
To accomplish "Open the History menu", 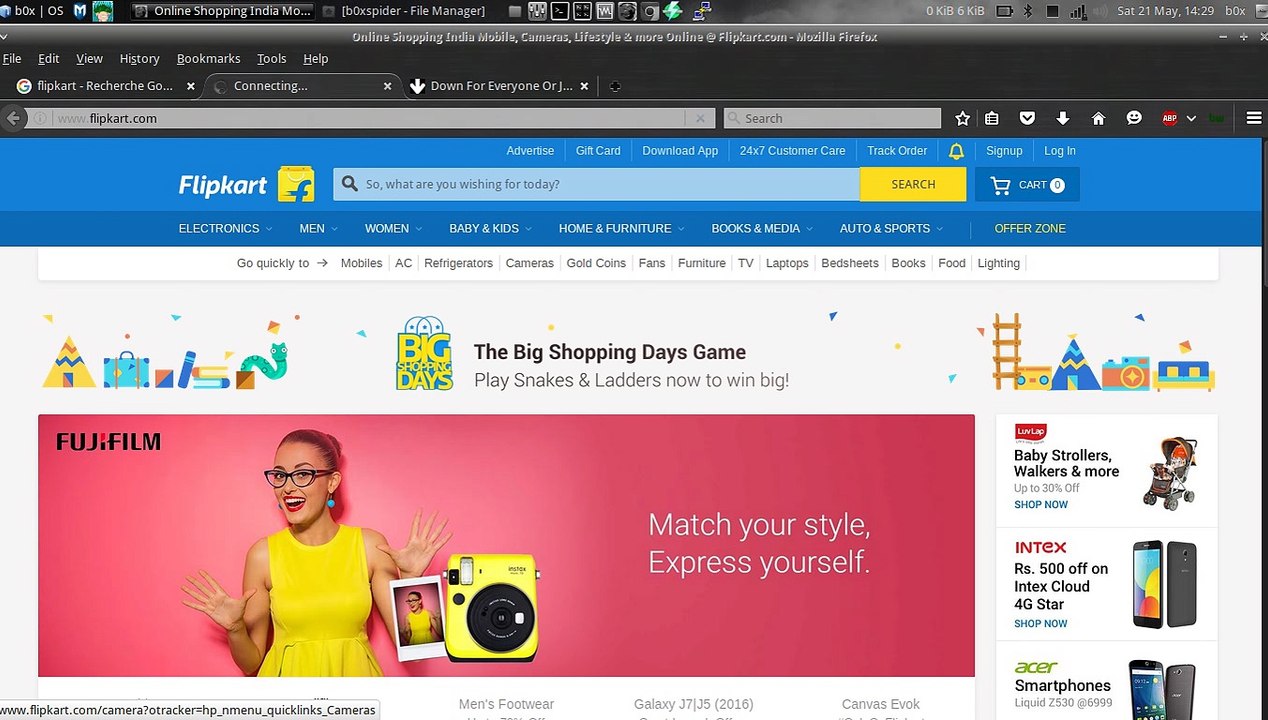I will point(139,59).
